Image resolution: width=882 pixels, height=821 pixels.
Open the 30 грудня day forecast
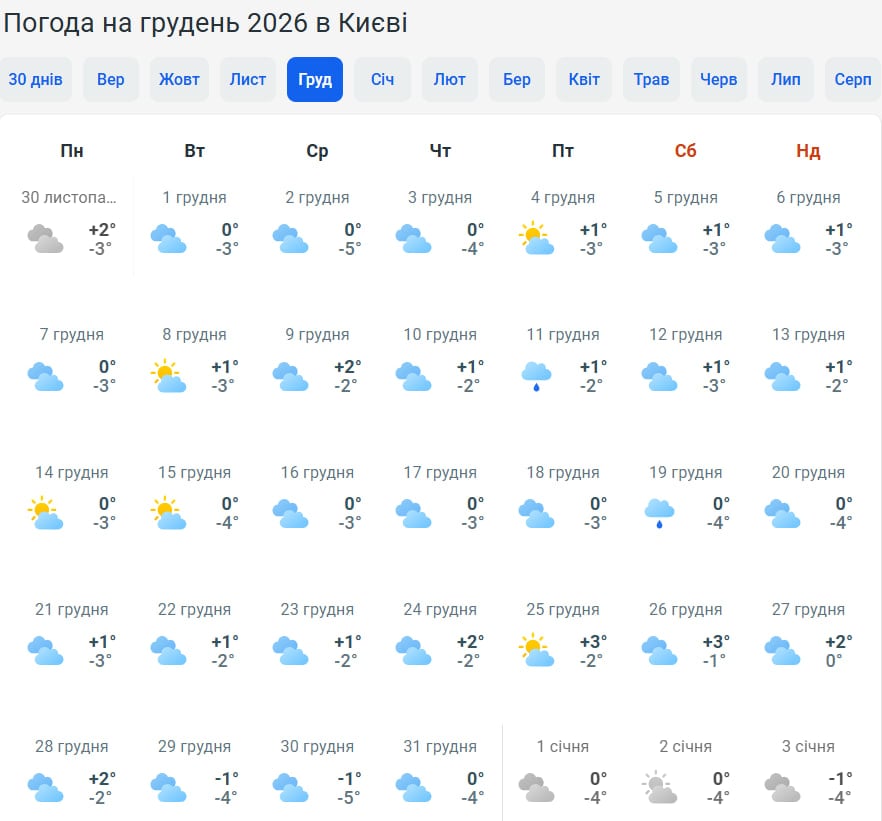(x=317, y=772)
